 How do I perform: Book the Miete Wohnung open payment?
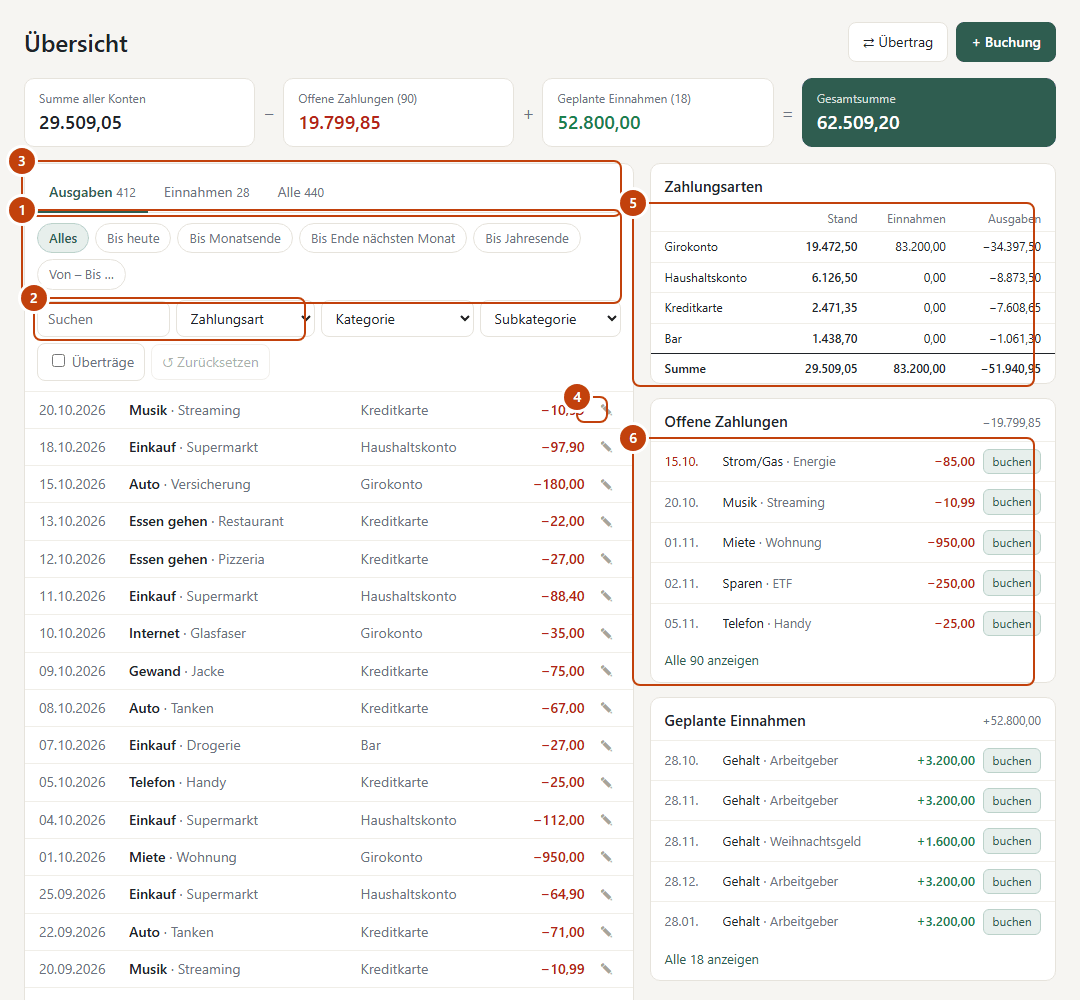pyautogui.click(x=1012, y=543)
